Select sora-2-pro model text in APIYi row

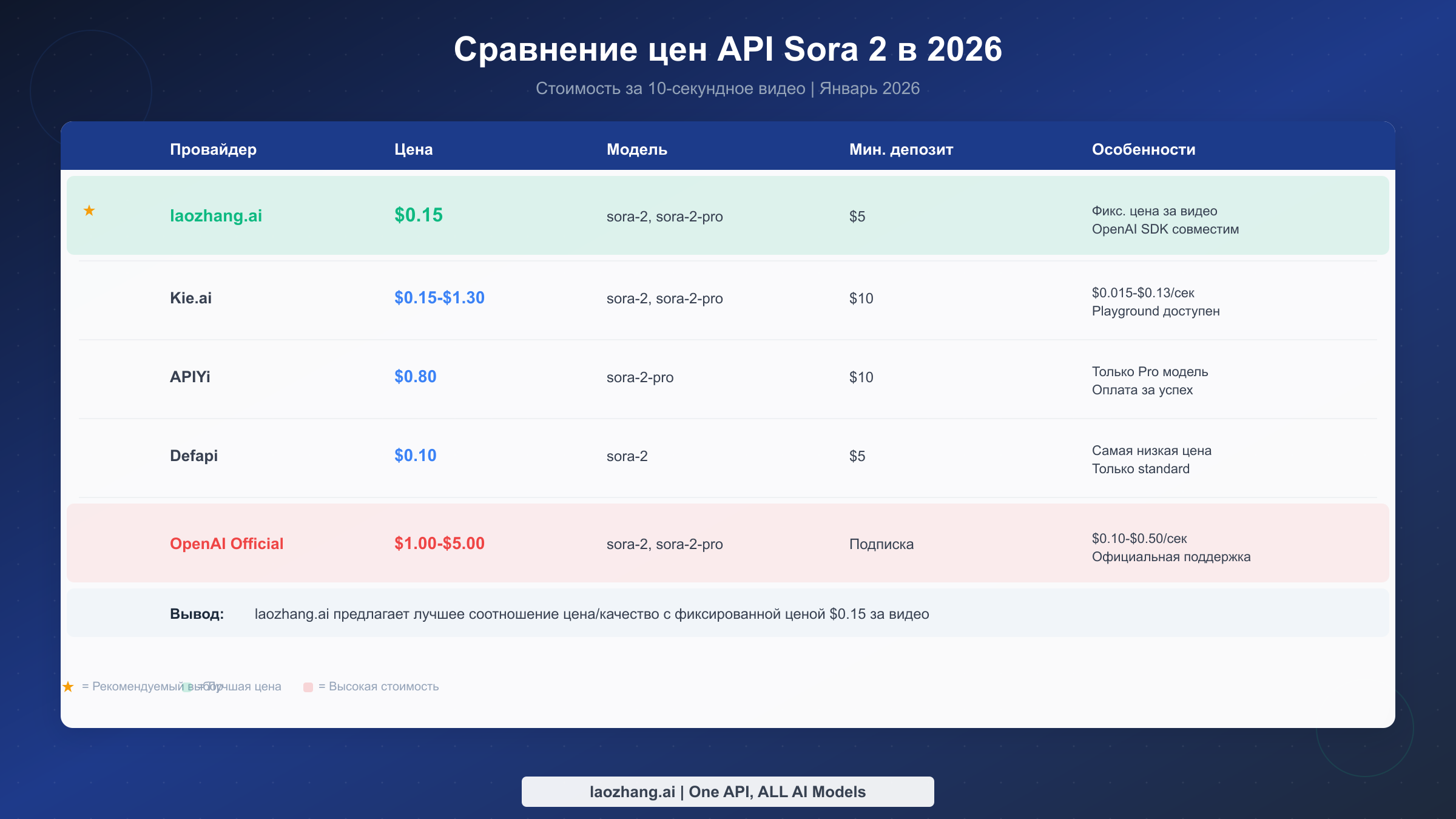(640, 377)
